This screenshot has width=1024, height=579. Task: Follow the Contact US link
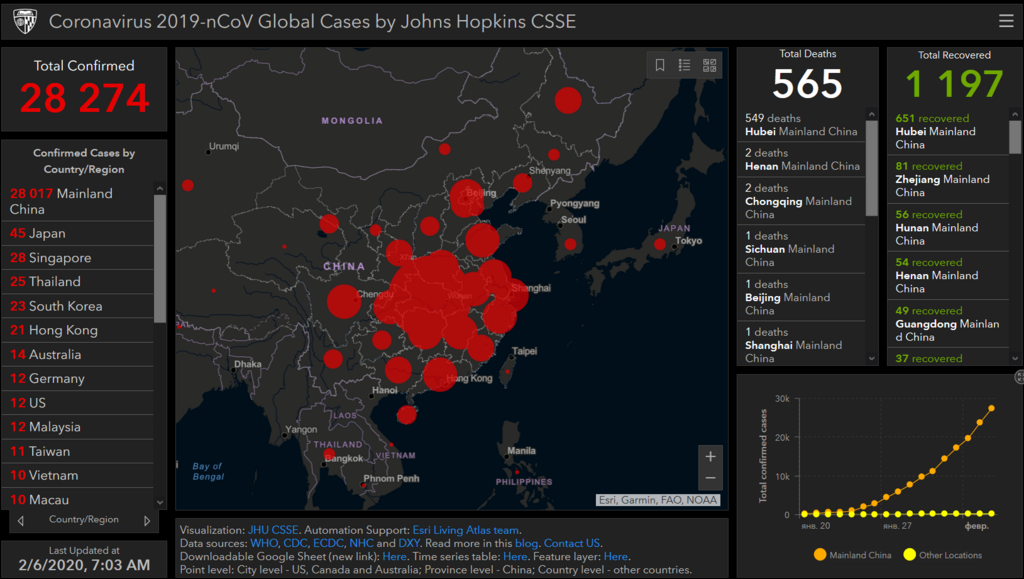572,543
